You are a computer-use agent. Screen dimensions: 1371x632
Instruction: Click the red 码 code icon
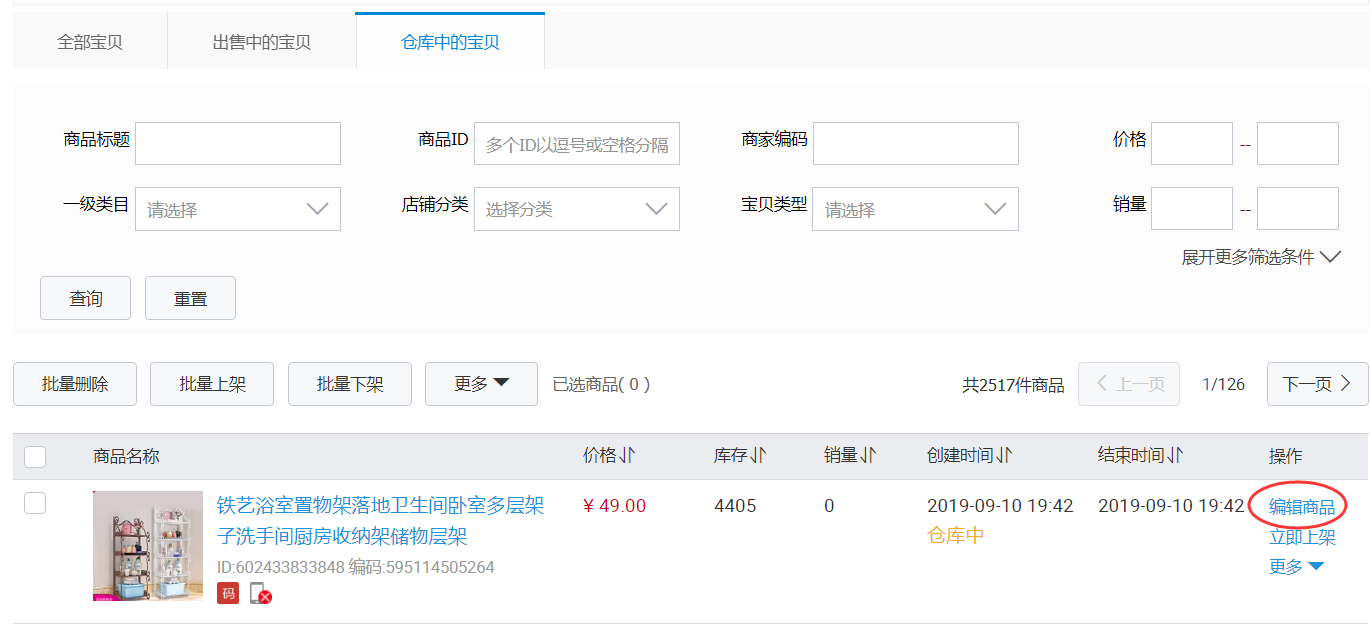pyautogui.click(x=228, y=593)
